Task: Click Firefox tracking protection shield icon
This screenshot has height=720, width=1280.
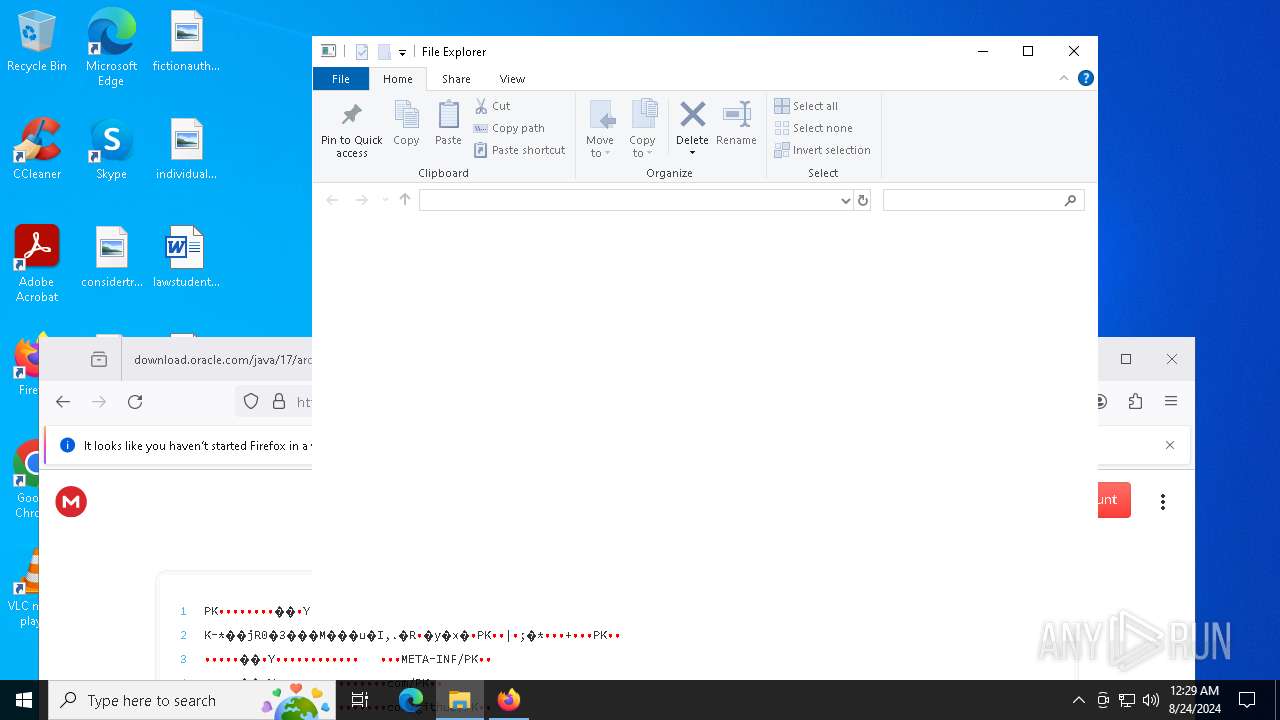Action: pyautogui.click(x=251, y=402)
